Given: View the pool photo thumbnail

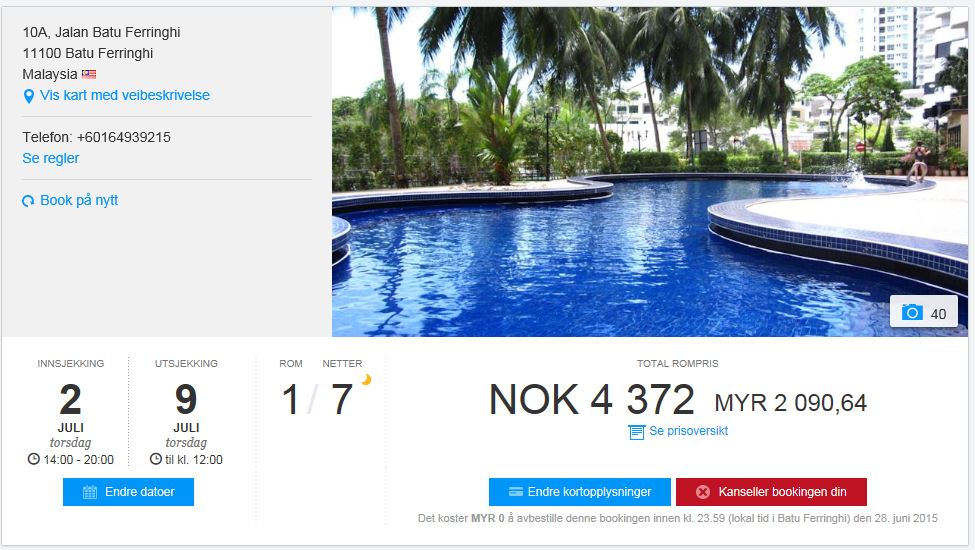Looking at the screenshot, I should pyautogui.click(x=650, y=172).
